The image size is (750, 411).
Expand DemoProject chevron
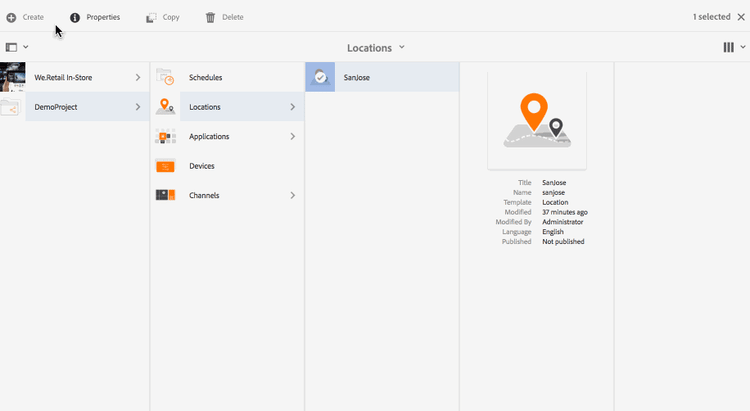pyautogui.click(x=138, y=107)
